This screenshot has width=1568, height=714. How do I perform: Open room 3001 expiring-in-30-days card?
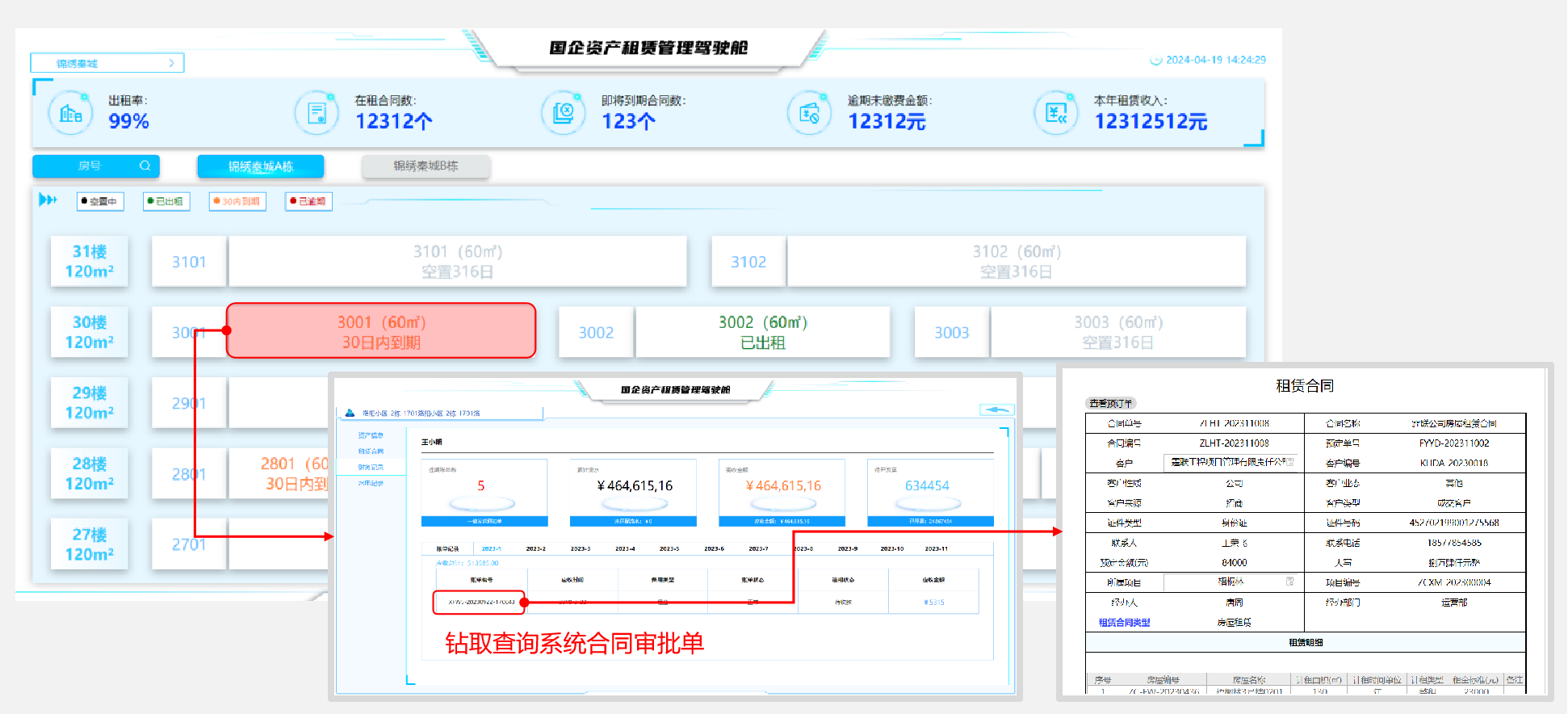pyautogui.click(x=381, y=330)
